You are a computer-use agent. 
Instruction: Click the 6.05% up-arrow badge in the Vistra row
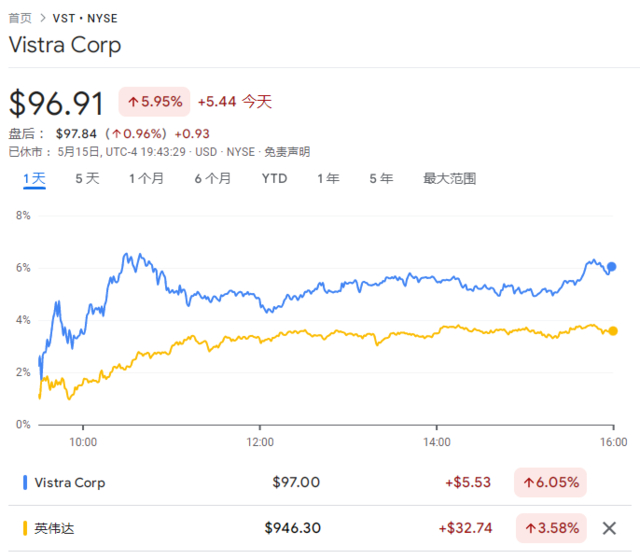549,482
